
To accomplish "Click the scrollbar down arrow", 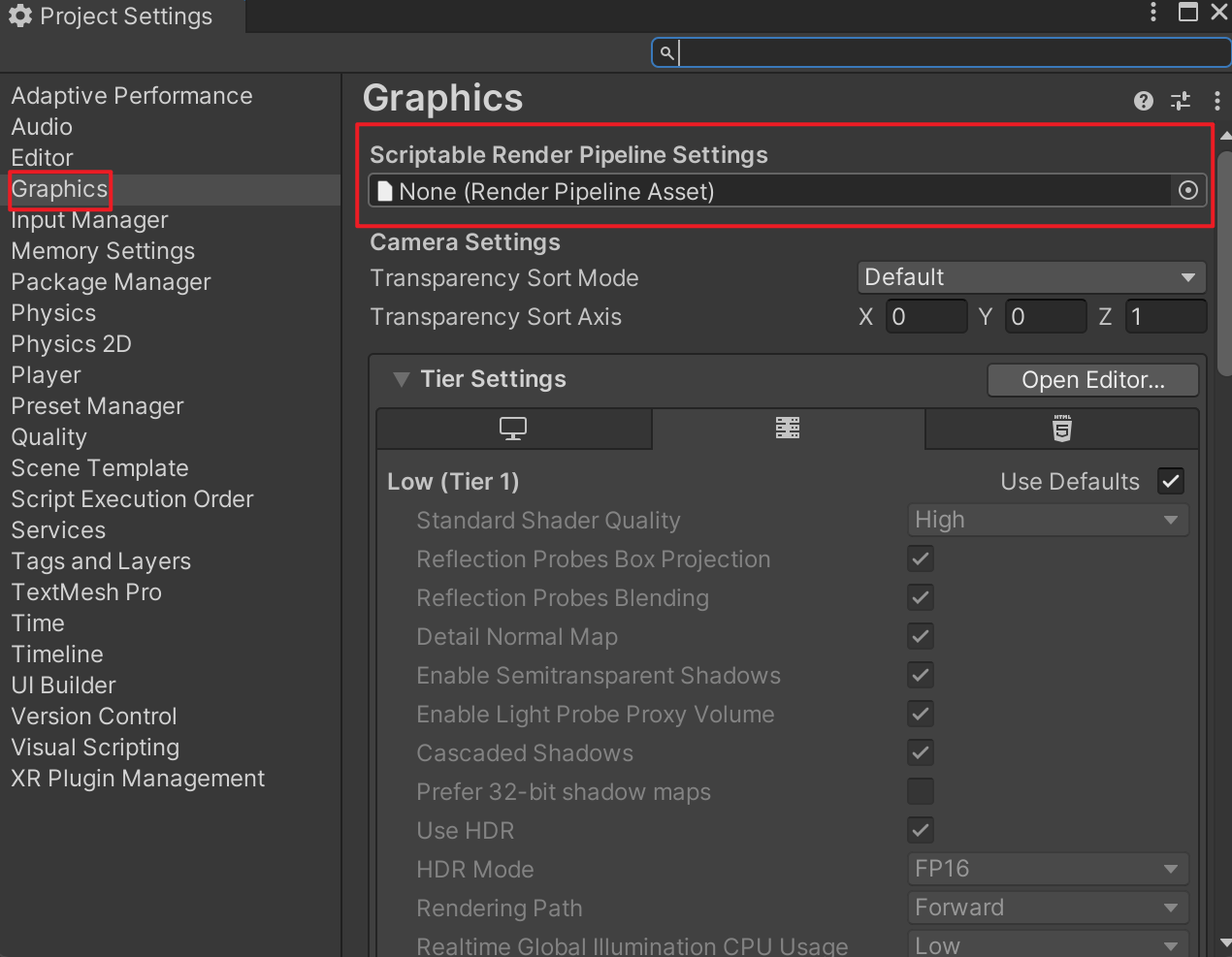I will click(1225, 943).
